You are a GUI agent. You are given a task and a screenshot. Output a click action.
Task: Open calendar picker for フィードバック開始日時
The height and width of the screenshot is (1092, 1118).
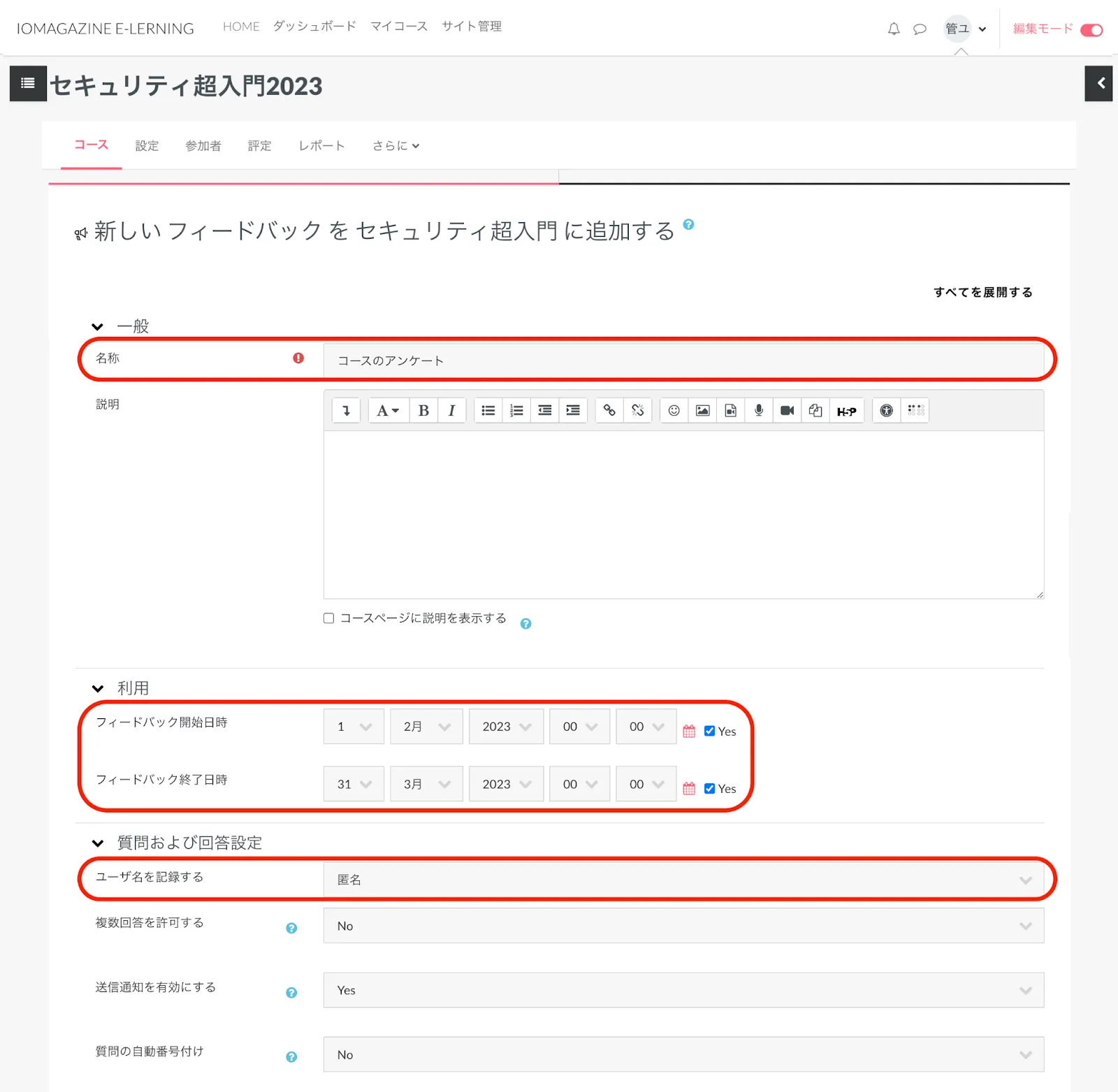click(x=689, y=731)
